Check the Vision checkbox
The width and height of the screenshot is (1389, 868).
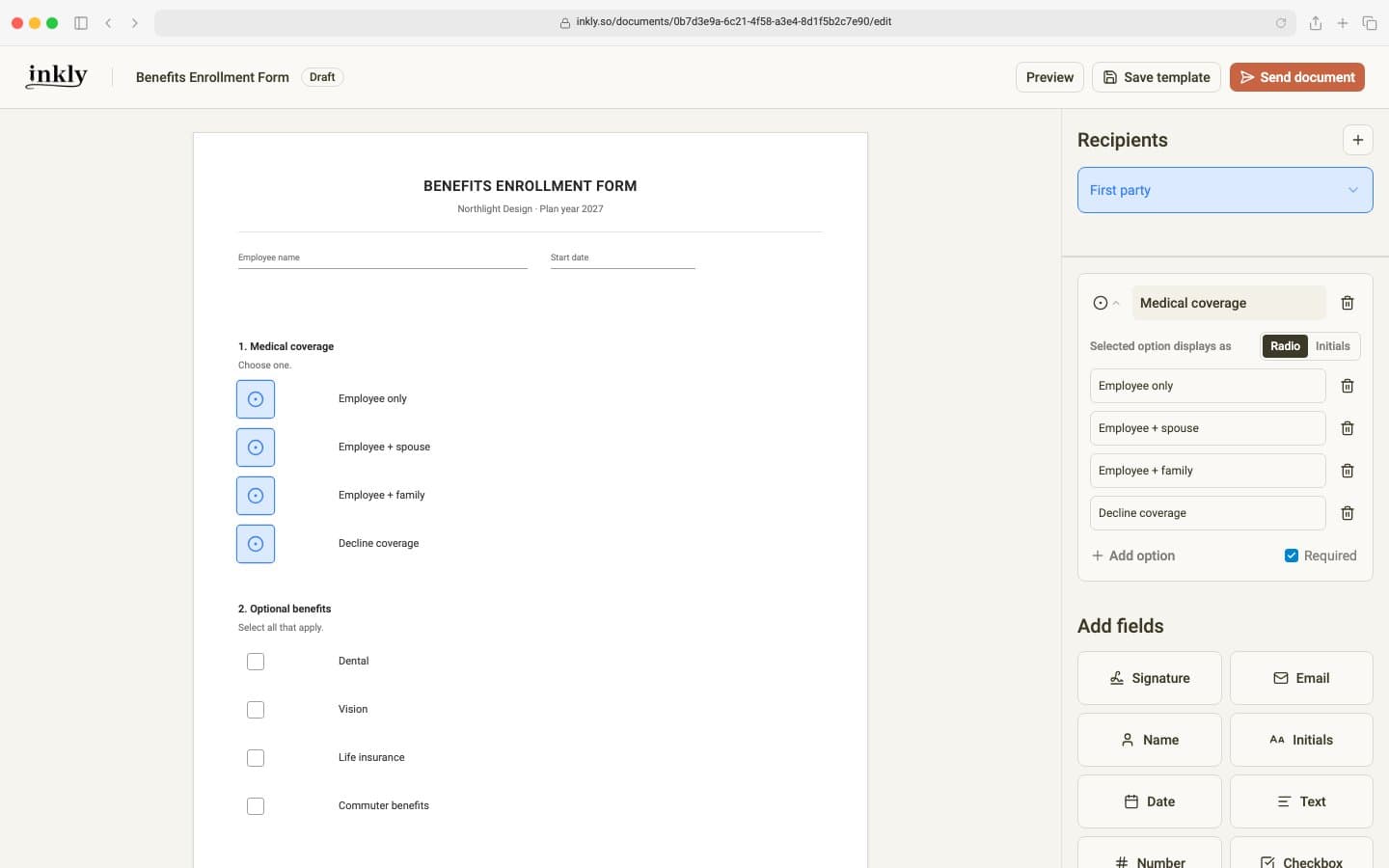click(256, 710)
